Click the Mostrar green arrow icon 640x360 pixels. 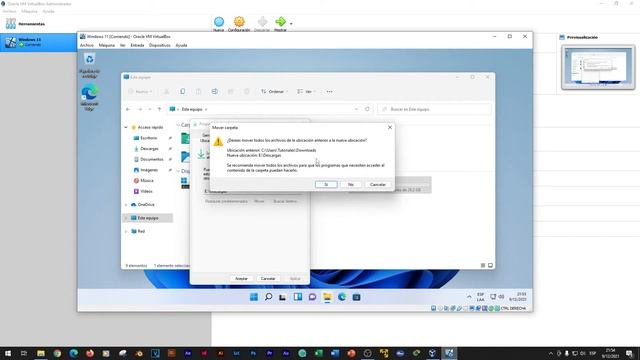(280, 23)
